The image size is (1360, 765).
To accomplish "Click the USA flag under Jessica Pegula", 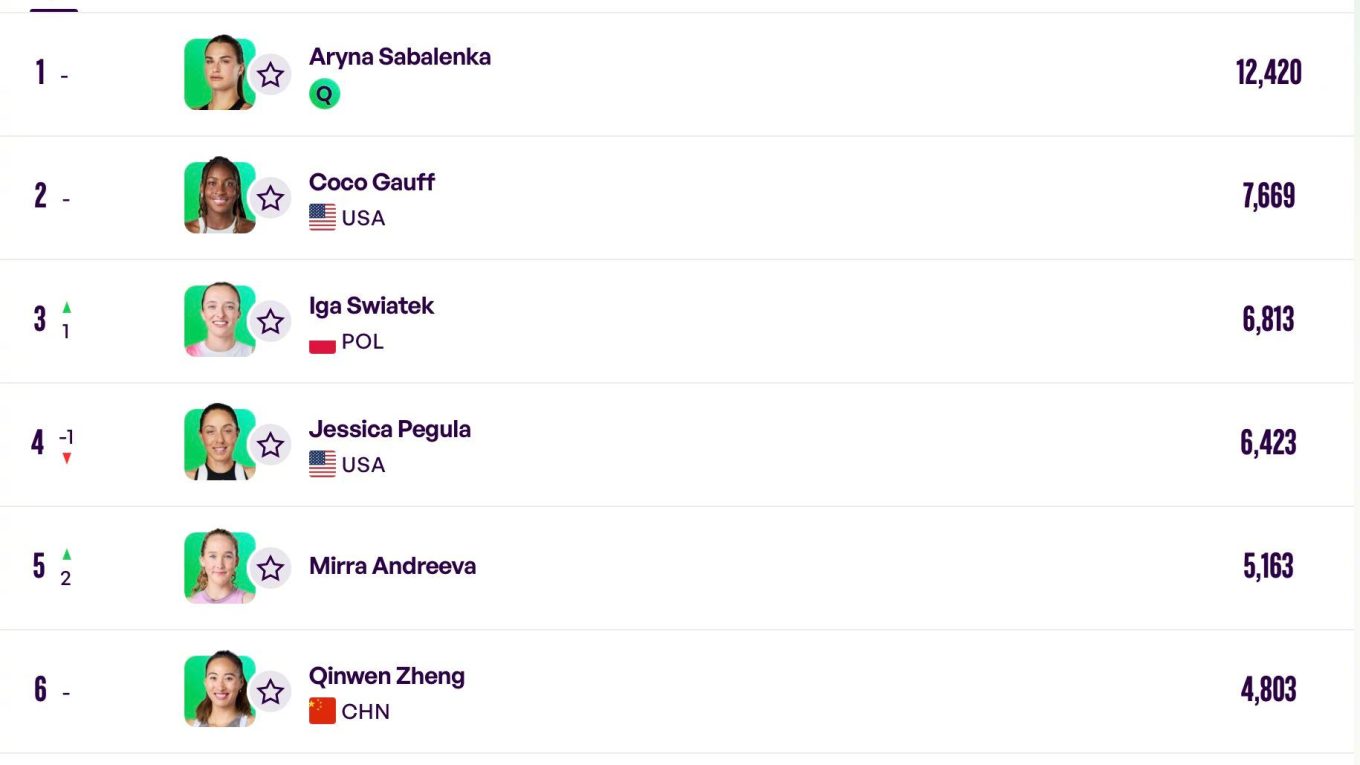I will [322, 464].
